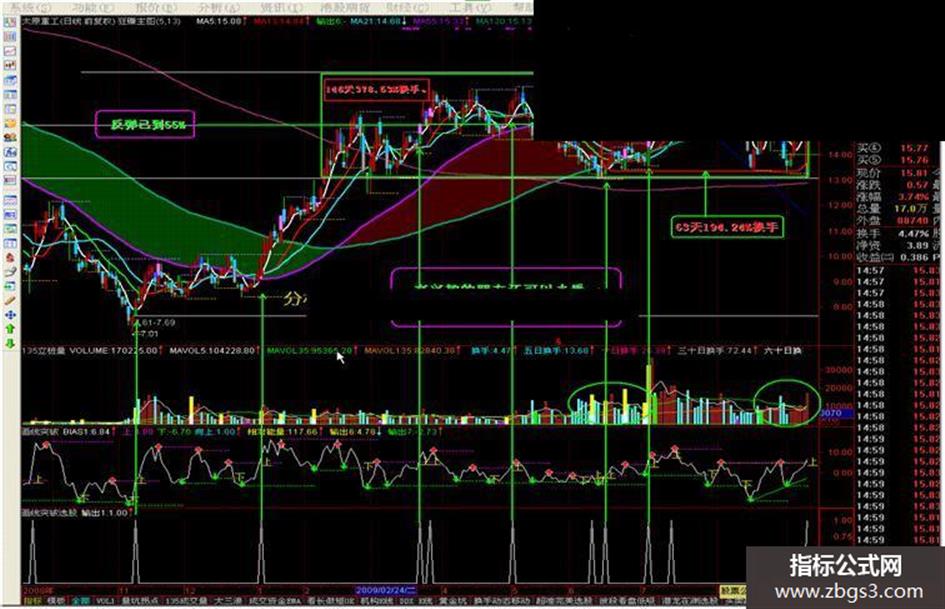
Task: Select the 135成交量 indicator tab
Action: pyautogui.click(x=186, y=601)
